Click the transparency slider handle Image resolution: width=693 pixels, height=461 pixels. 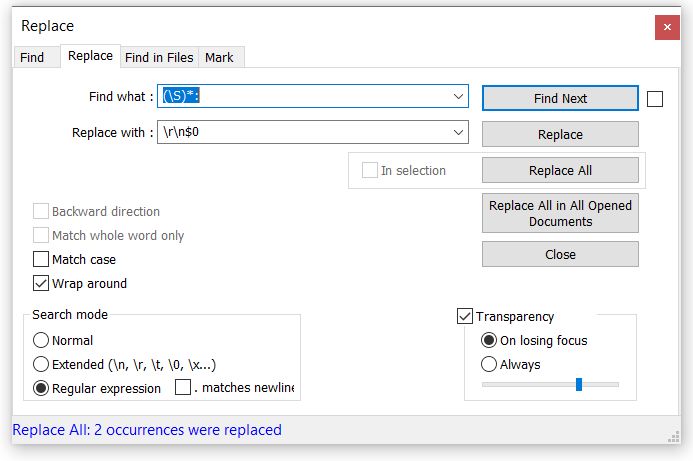(x=579, y=385)
